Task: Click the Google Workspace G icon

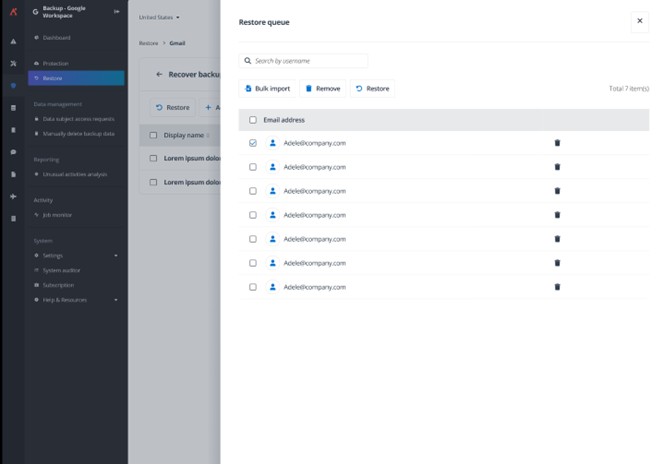Action: coord(35,12)
